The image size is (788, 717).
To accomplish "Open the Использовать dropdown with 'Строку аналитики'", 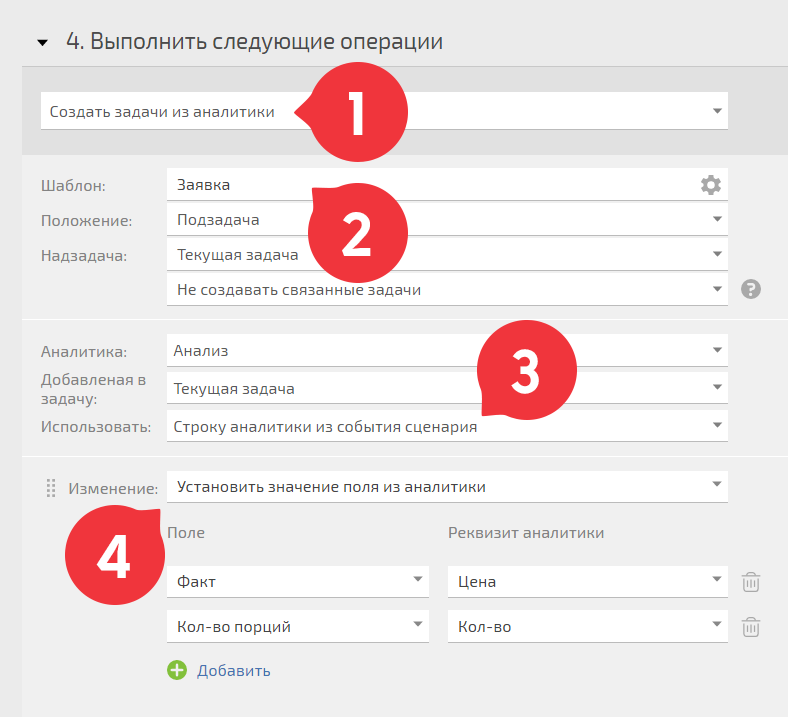I will tap(447, 426).
